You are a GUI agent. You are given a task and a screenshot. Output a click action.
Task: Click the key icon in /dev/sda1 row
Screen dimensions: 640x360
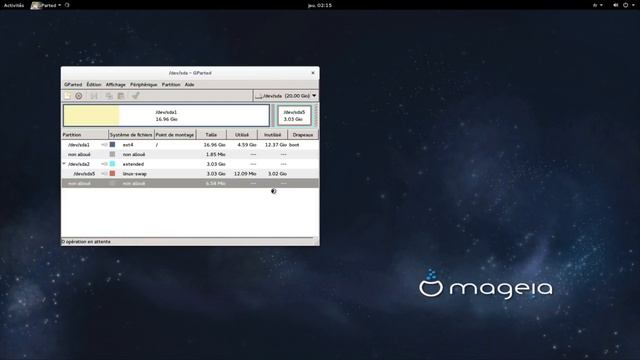104,145
